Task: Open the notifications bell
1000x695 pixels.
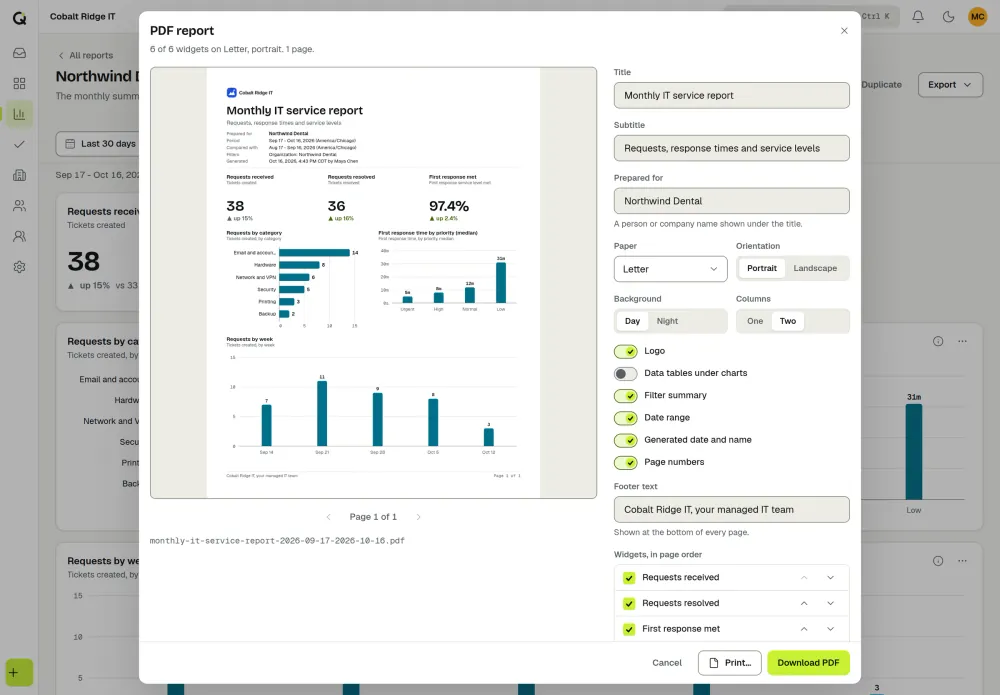Action: (918, 17)
